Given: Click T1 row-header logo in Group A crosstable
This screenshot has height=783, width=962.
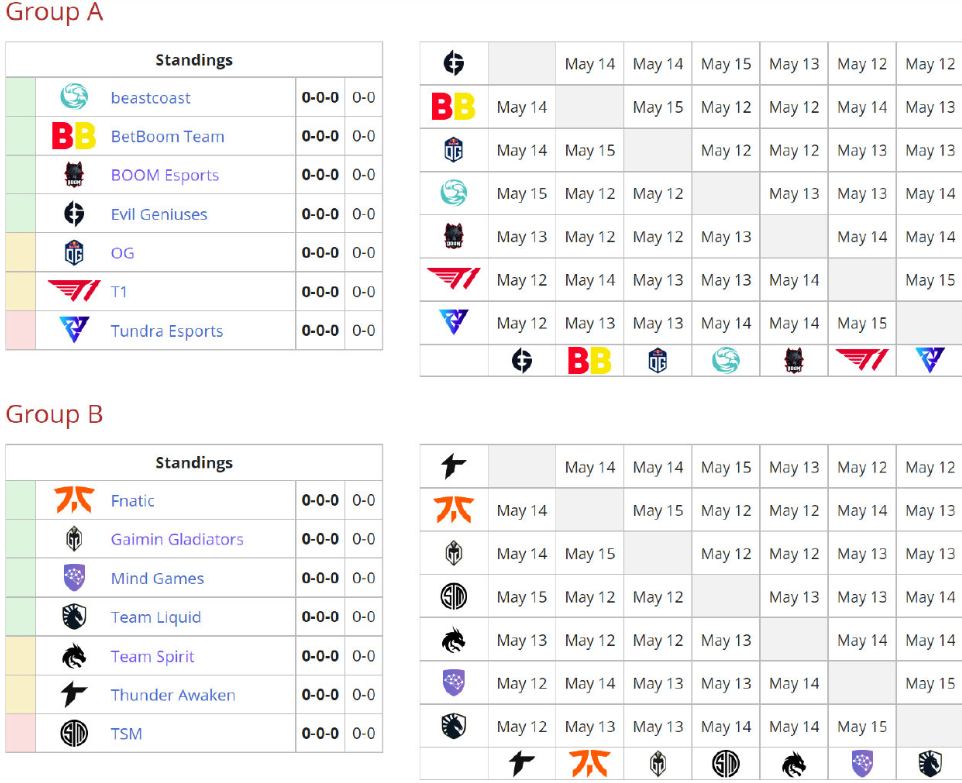Looking at the screenshot, I should (454, 279).
